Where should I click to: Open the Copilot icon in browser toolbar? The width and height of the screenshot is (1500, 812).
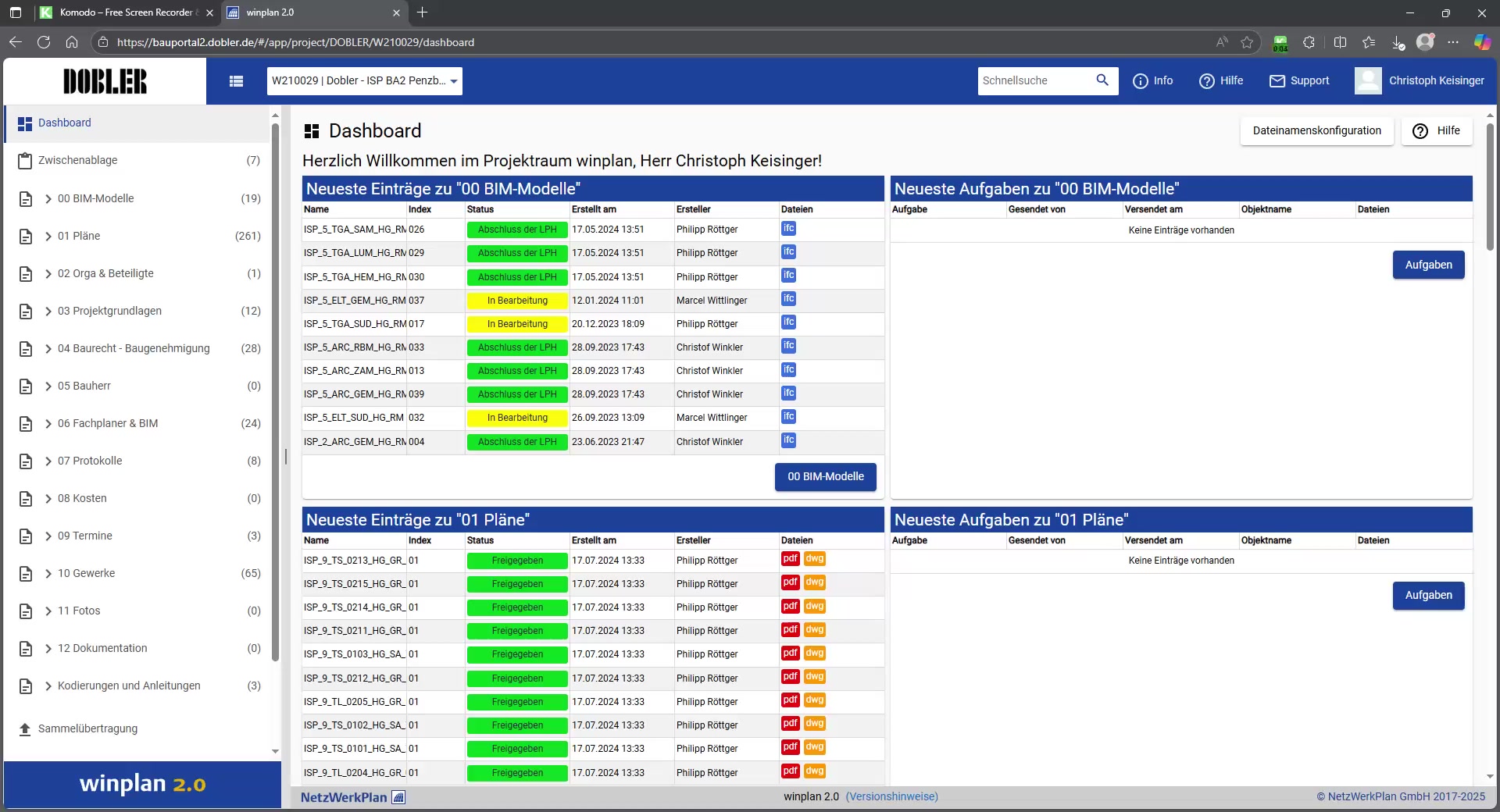click(1482, 42)
